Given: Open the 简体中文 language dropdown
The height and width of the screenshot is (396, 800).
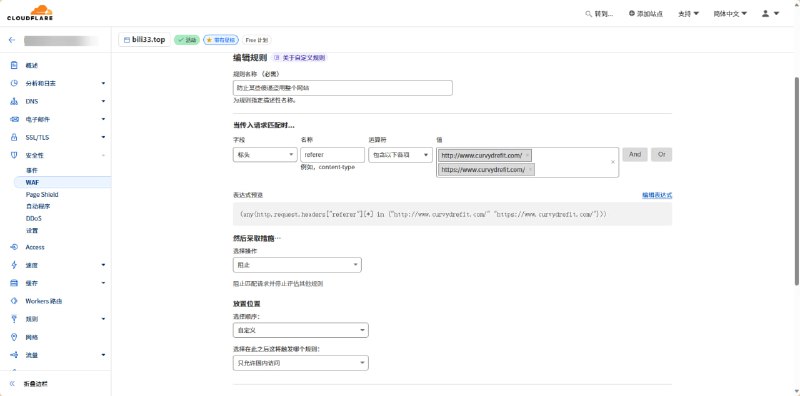Looking at the screenshot, I should point(730,14).
